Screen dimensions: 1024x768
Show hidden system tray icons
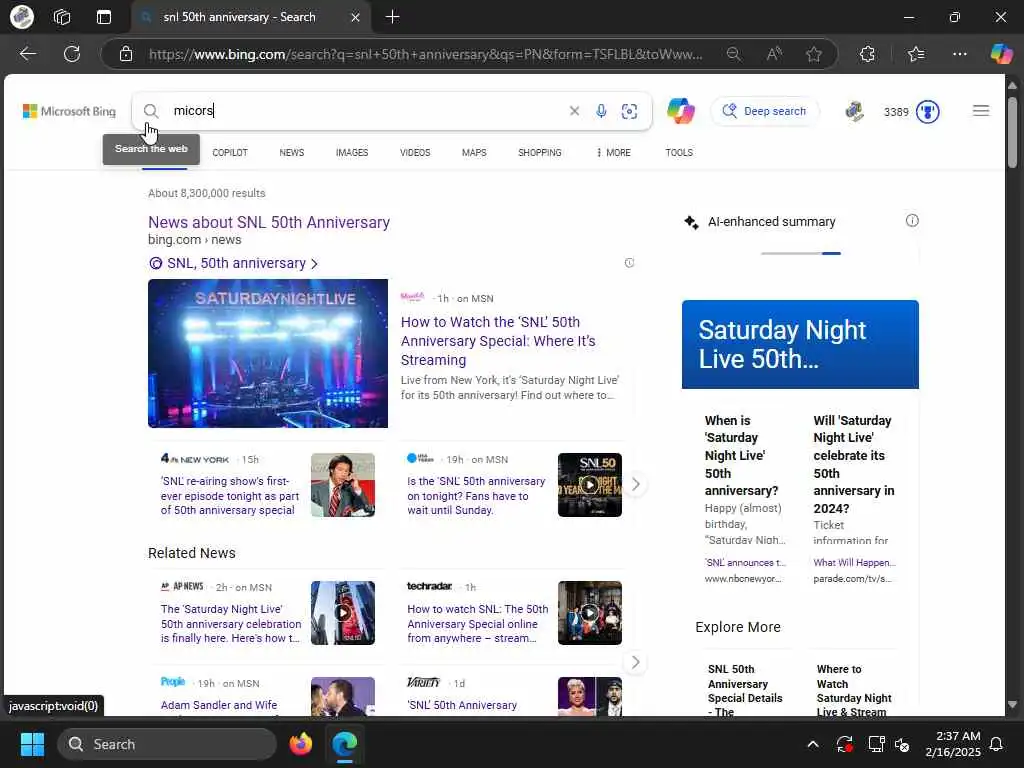click(812, 744)
